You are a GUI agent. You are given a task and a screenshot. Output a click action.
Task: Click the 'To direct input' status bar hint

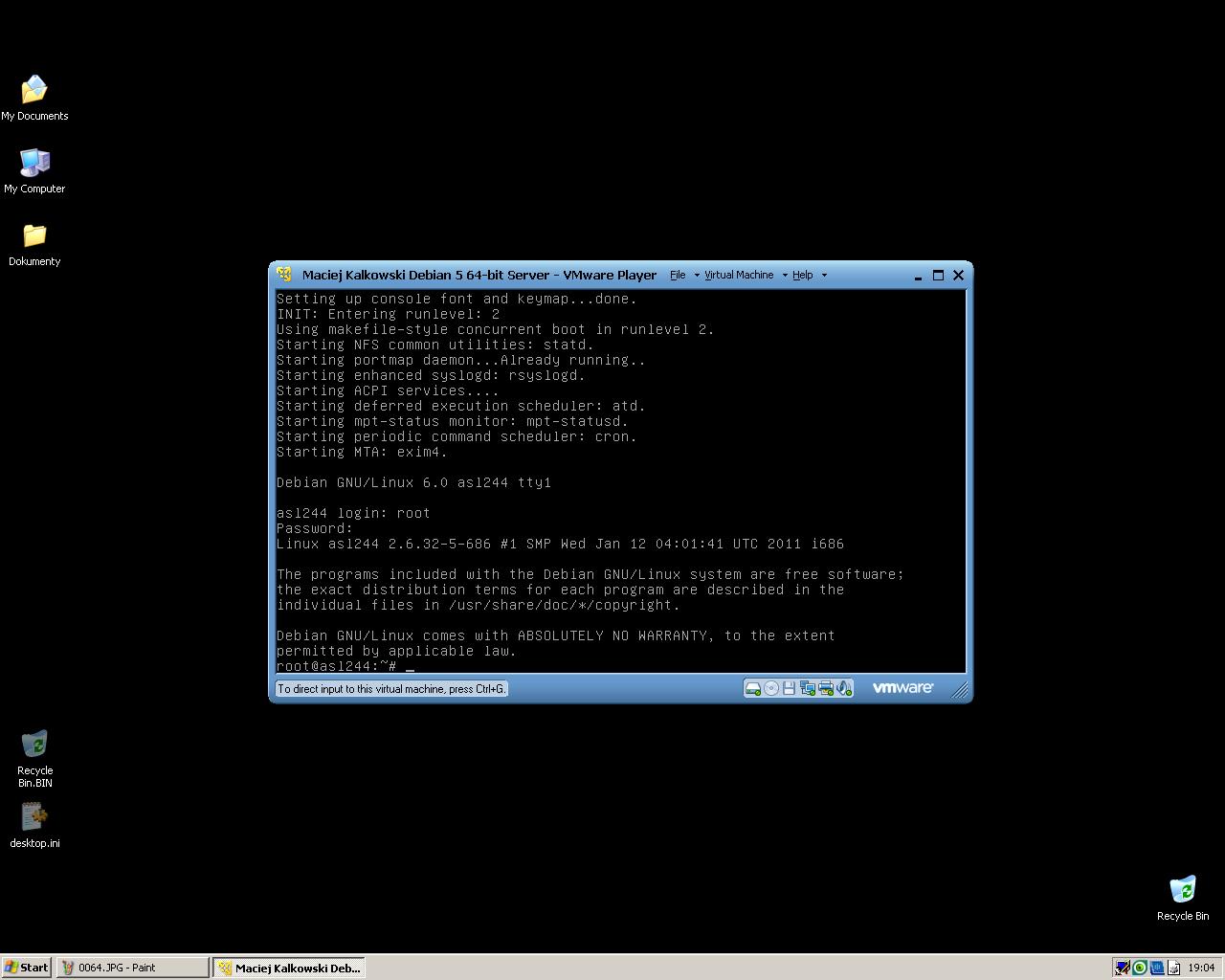391,689
